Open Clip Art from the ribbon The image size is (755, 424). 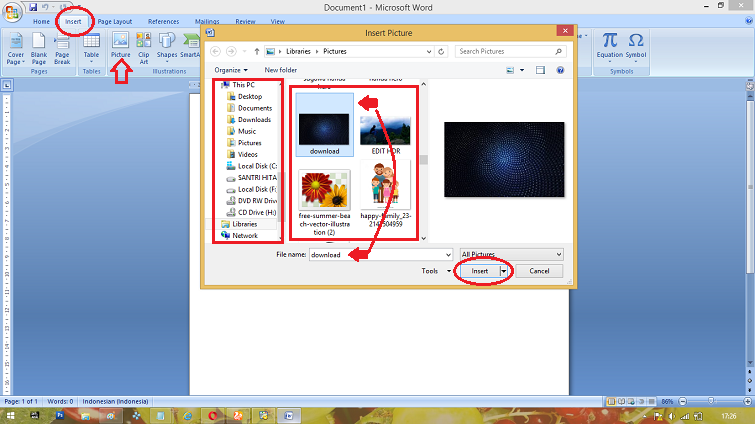[x=143, y=48]
